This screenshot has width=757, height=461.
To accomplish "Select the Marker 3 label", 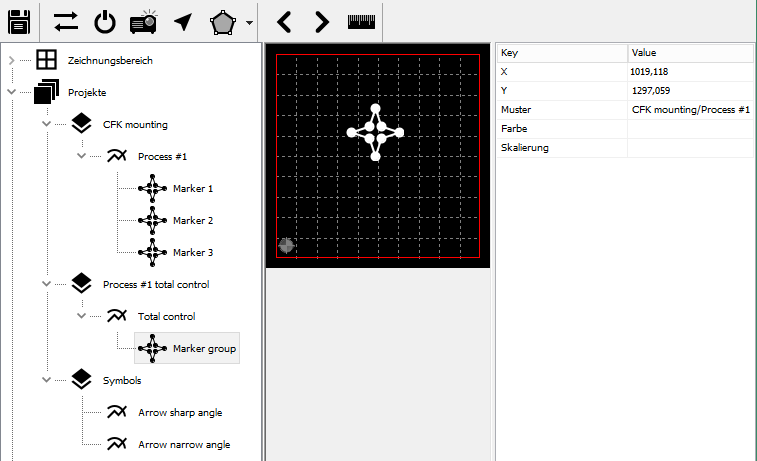I will coord(193,252).
